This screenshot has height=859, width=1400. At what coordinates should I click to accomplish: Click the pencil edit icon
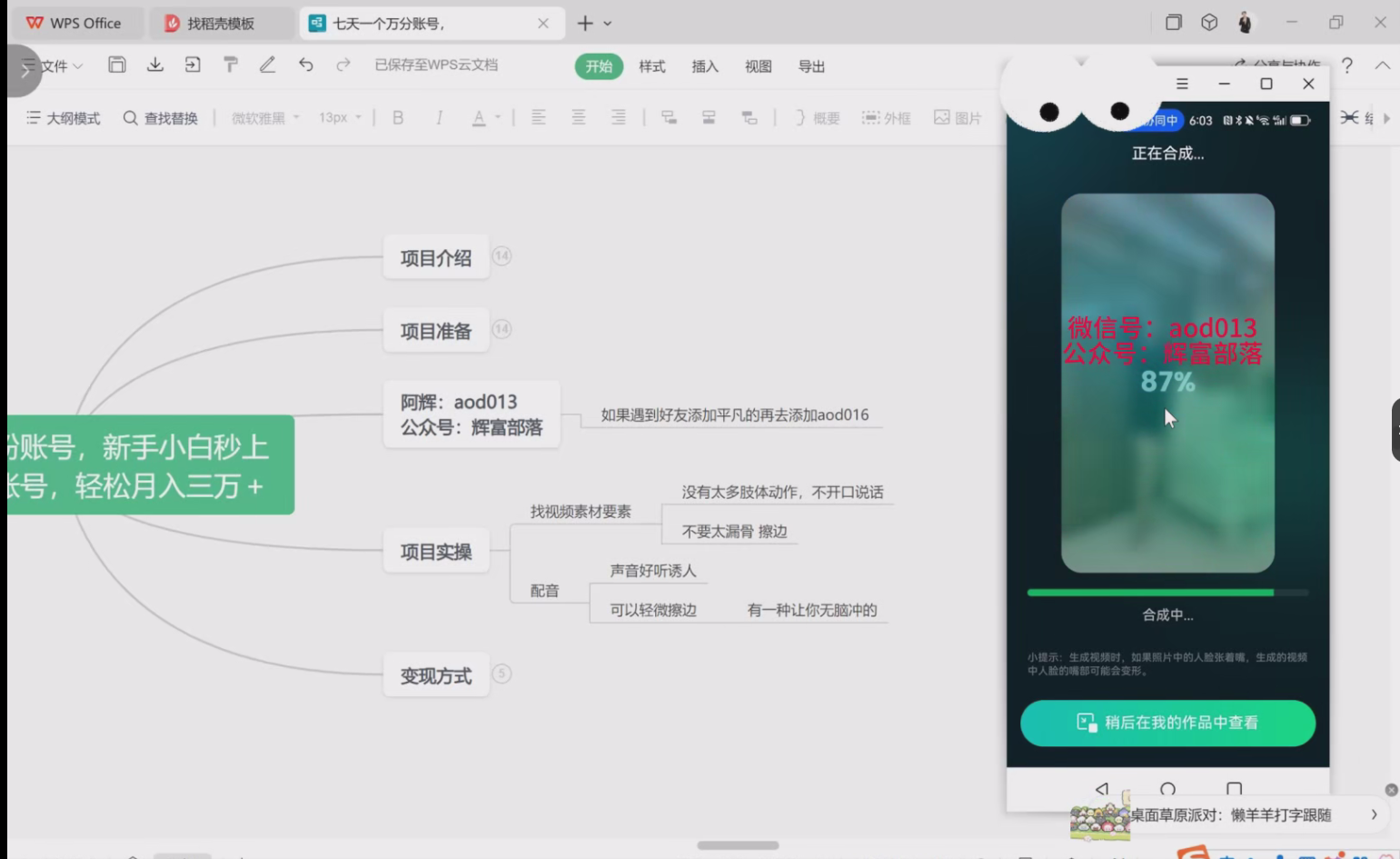coord(267,65)
